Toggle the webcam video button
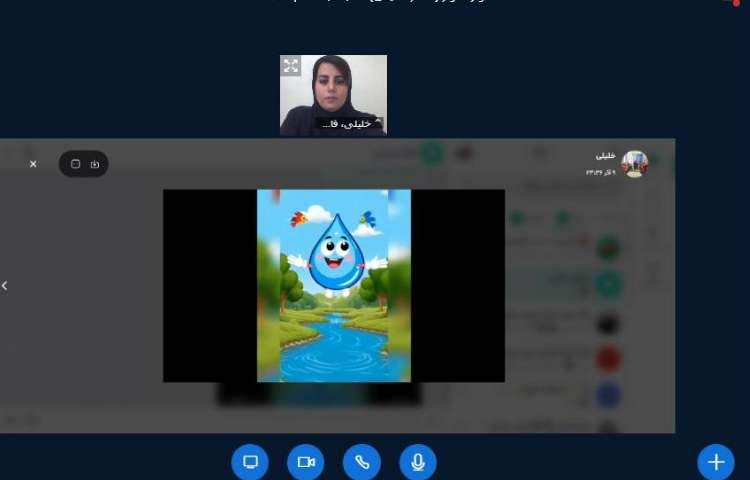This screenshot has height=480, width=750. (306, 462)
